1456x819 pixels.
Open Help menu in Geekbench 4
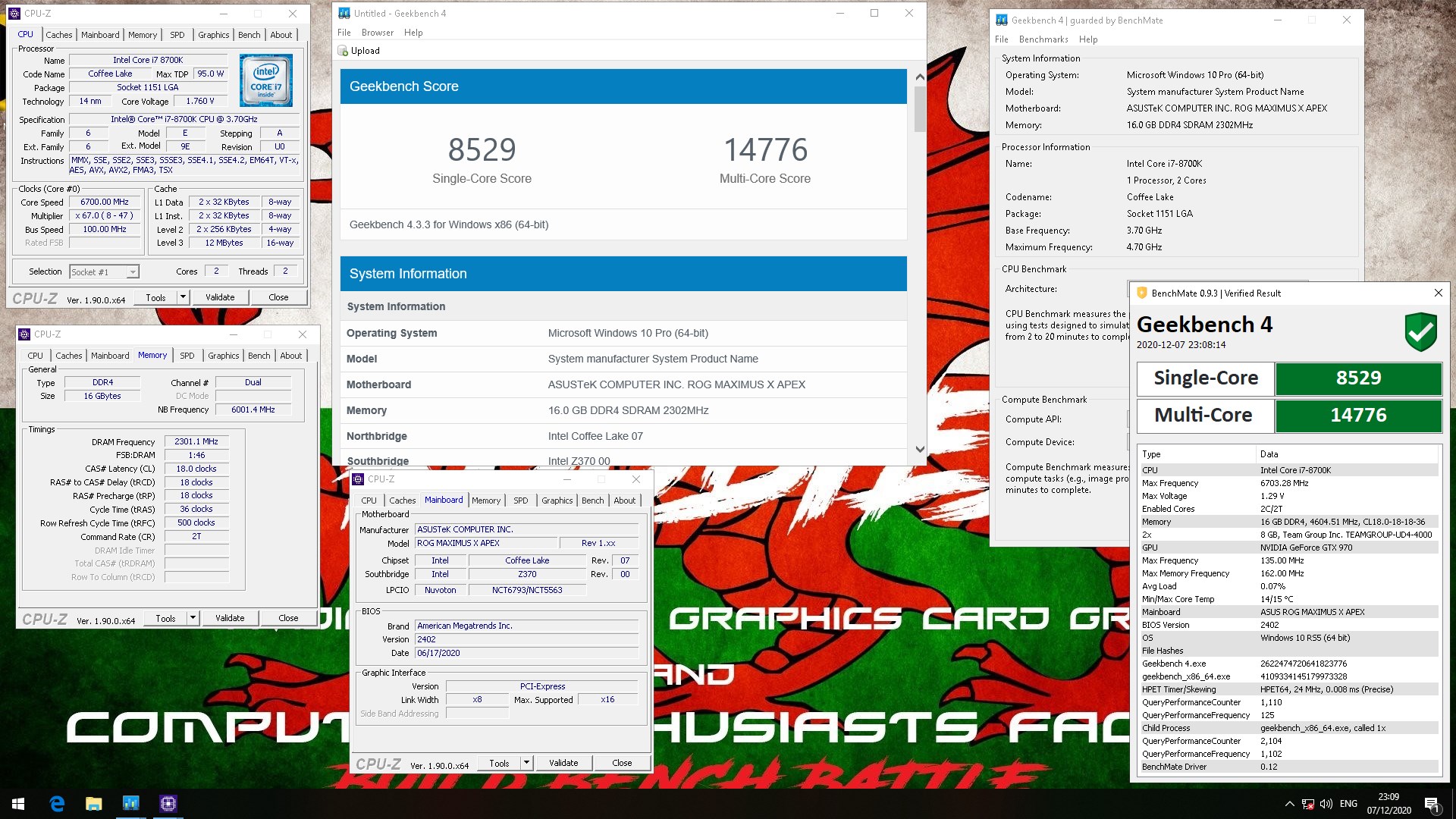pos(413,33)
